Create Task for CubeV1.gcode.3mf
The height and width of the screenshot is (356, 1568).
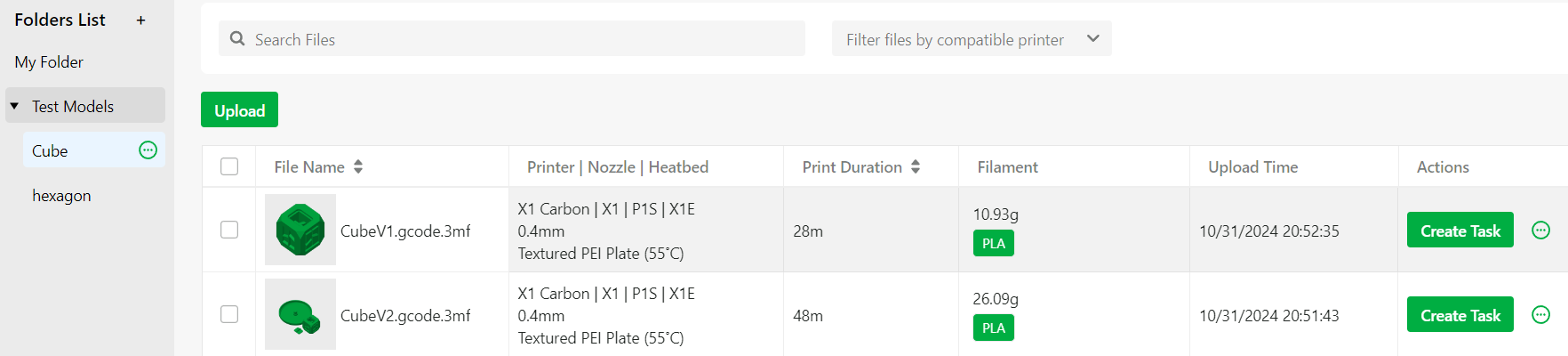pyautogui.click(x=1460, y=231)
